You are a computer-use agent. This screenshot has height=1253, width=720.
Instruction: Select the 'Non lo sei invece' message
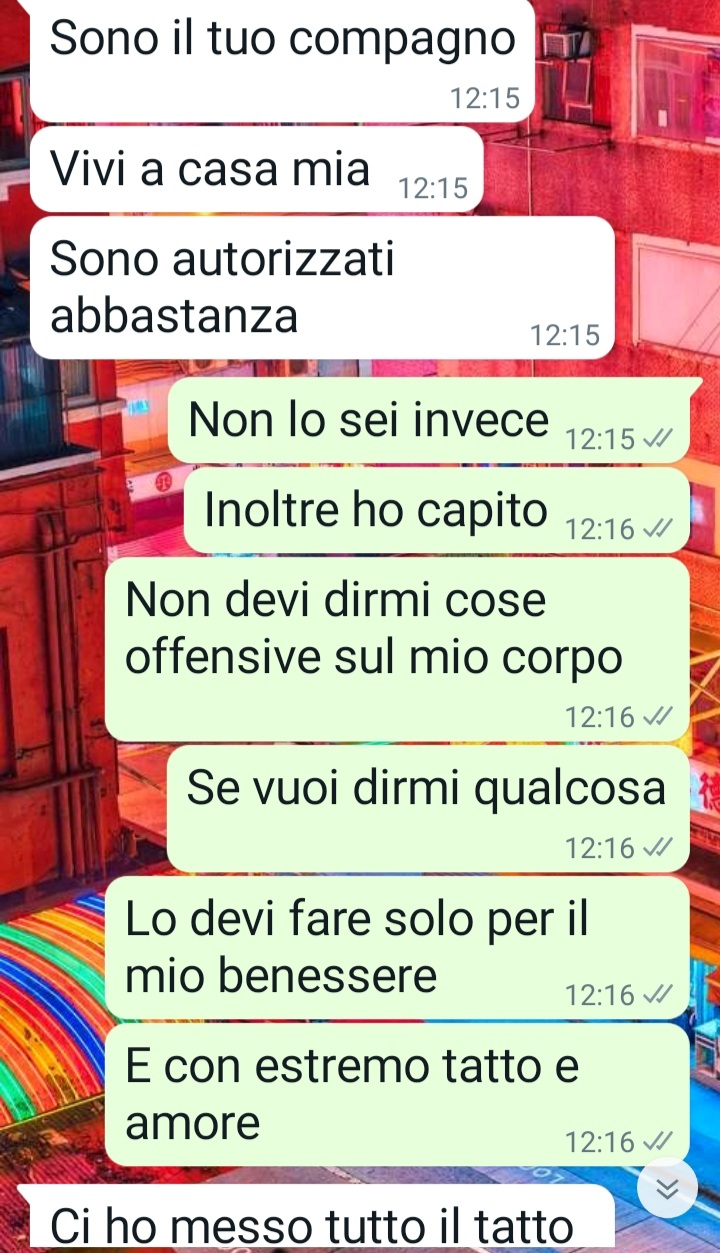(429, 421)
